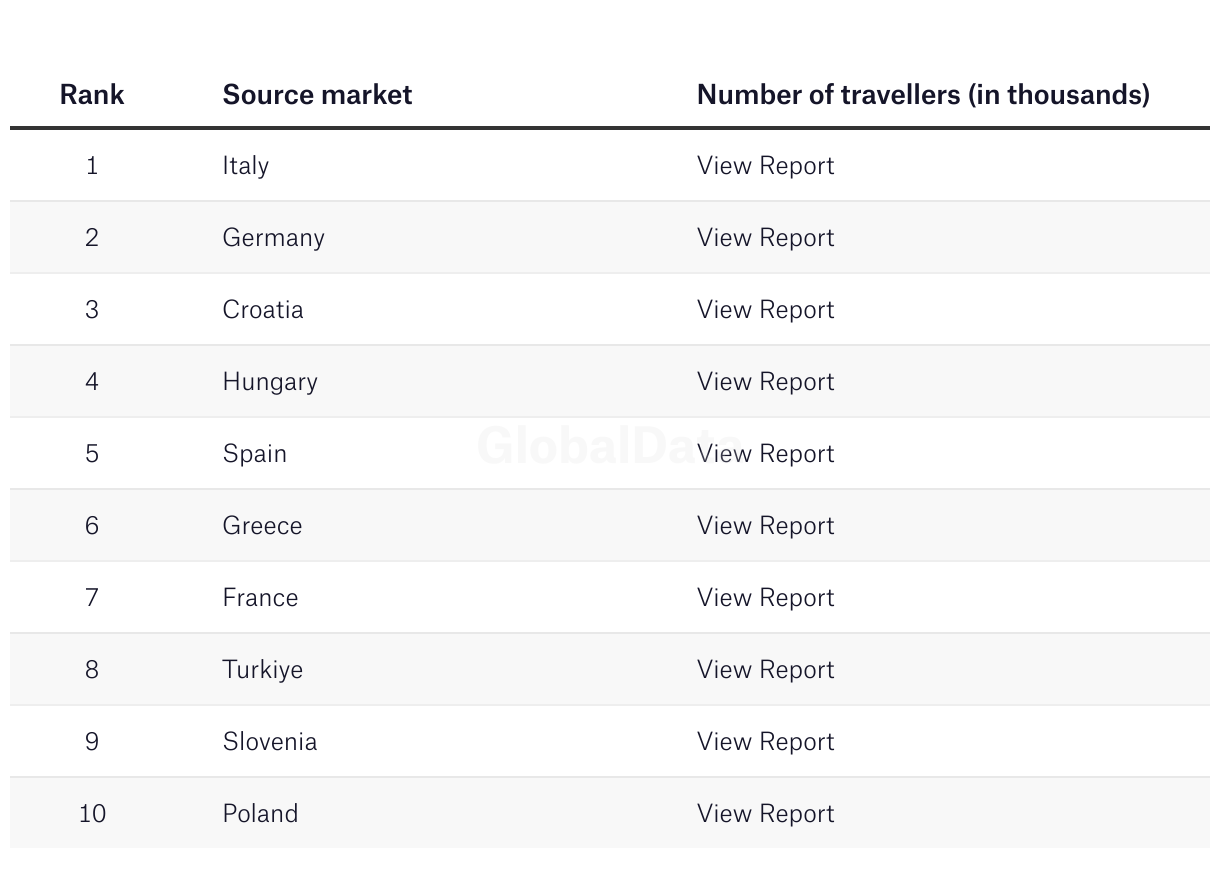Open View Report link for Germany
This screenshot has width=1220, height=890.
coord(765,238)
